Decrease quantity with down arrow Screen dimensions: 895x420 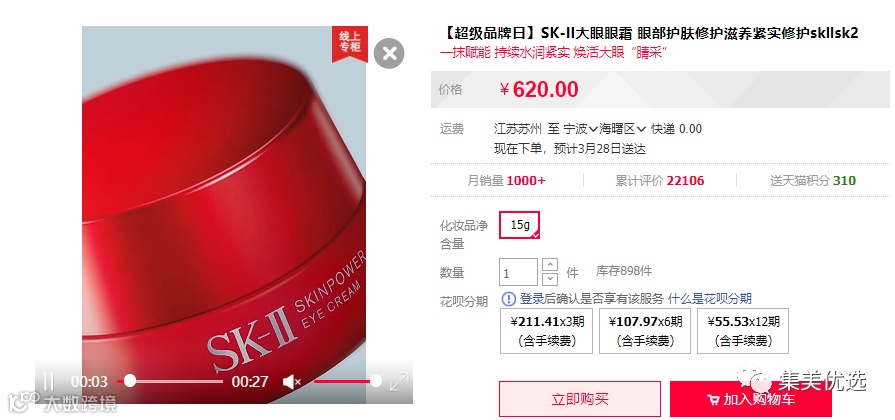[x=550, y=279]
